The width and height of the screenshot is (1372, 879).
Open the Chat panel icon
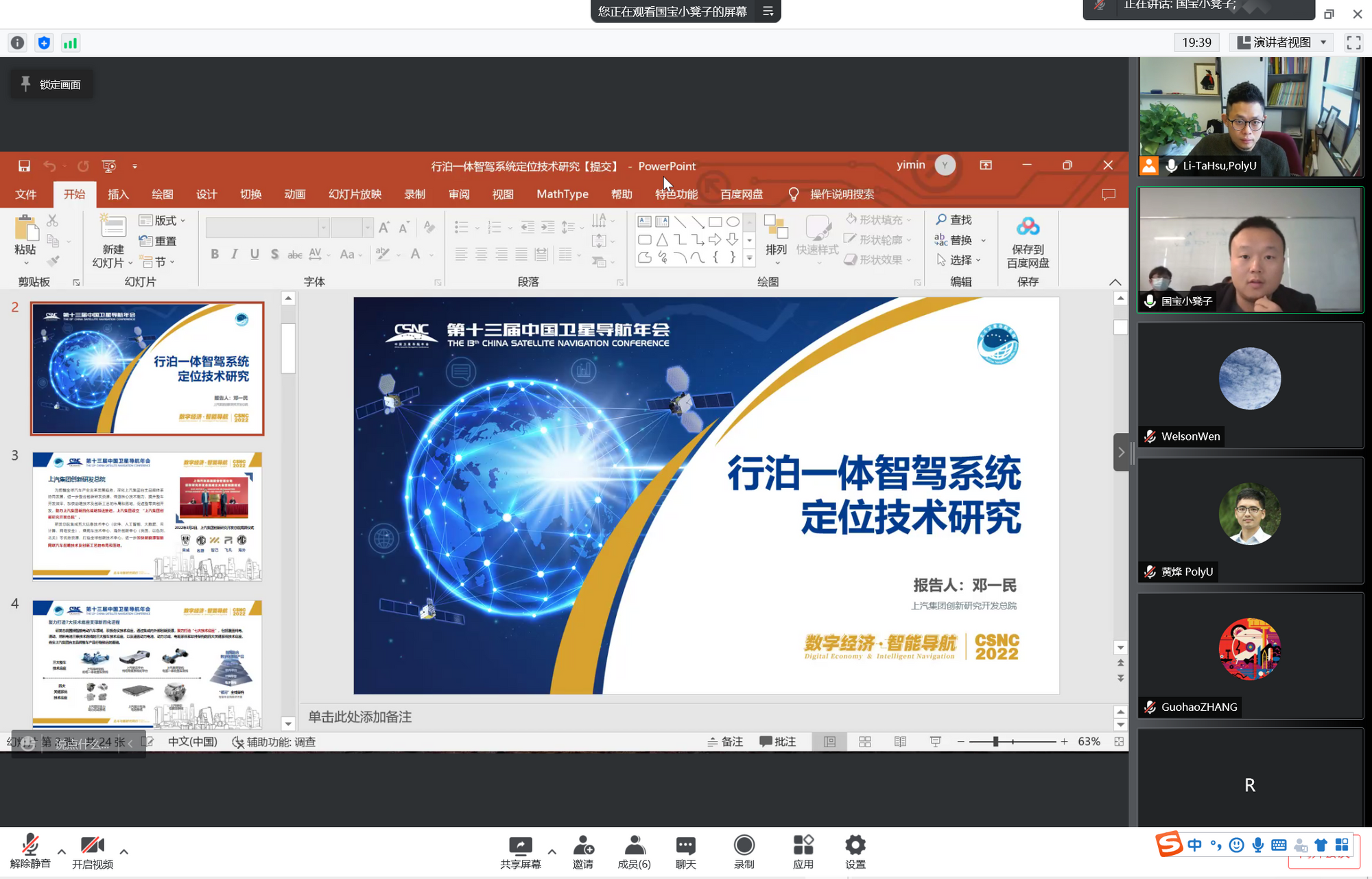685,845
